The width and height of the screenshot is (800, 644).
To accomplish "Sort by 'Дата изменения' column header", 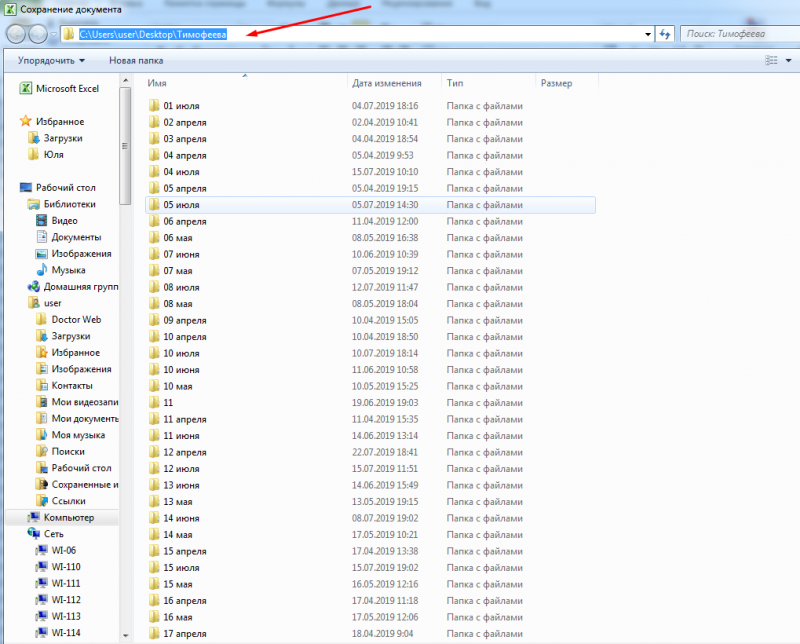I will click(387, 83).
